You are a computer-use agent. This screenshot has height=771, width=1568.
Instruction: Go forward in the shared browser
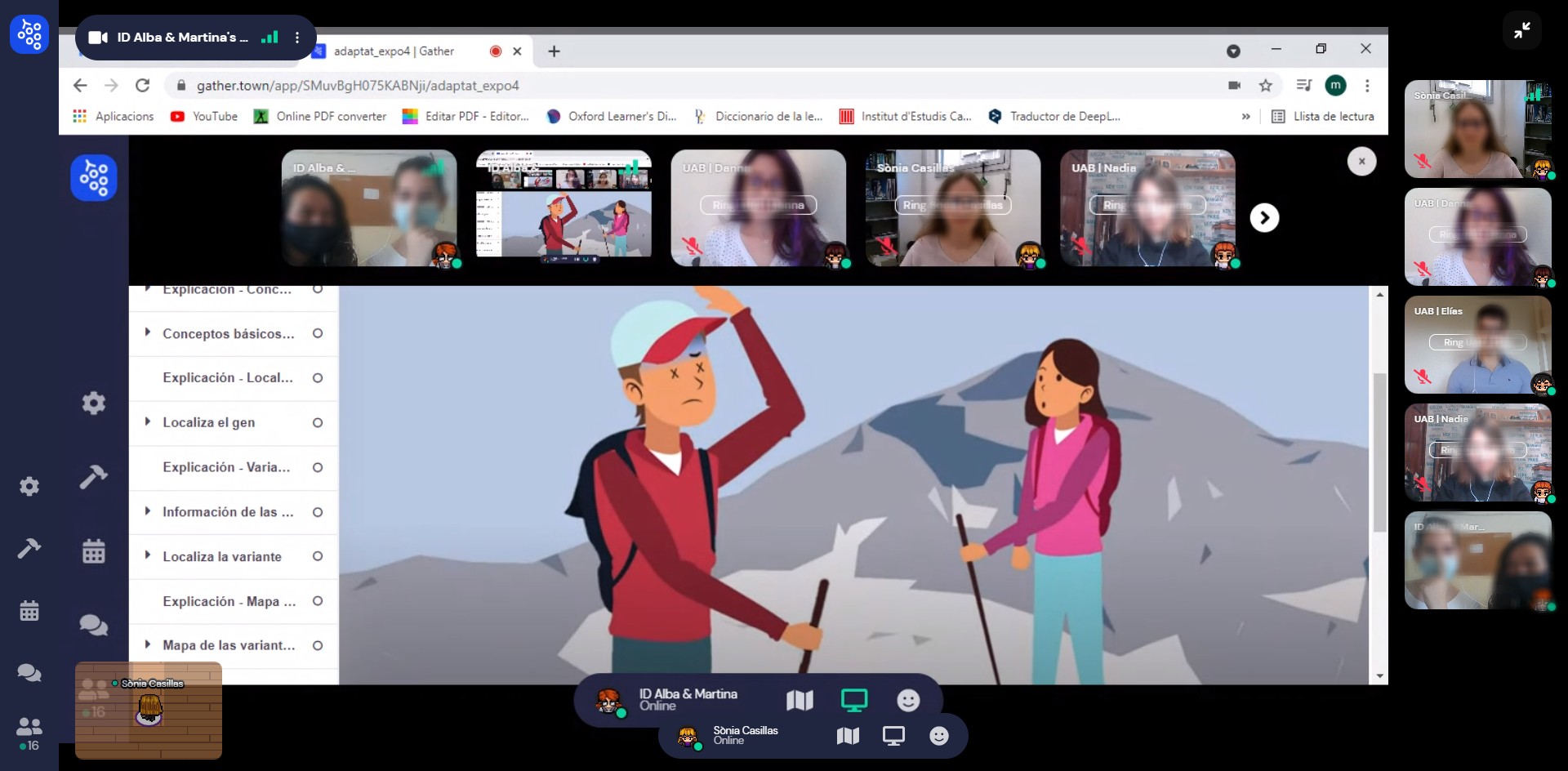click(x=111, y=86)
